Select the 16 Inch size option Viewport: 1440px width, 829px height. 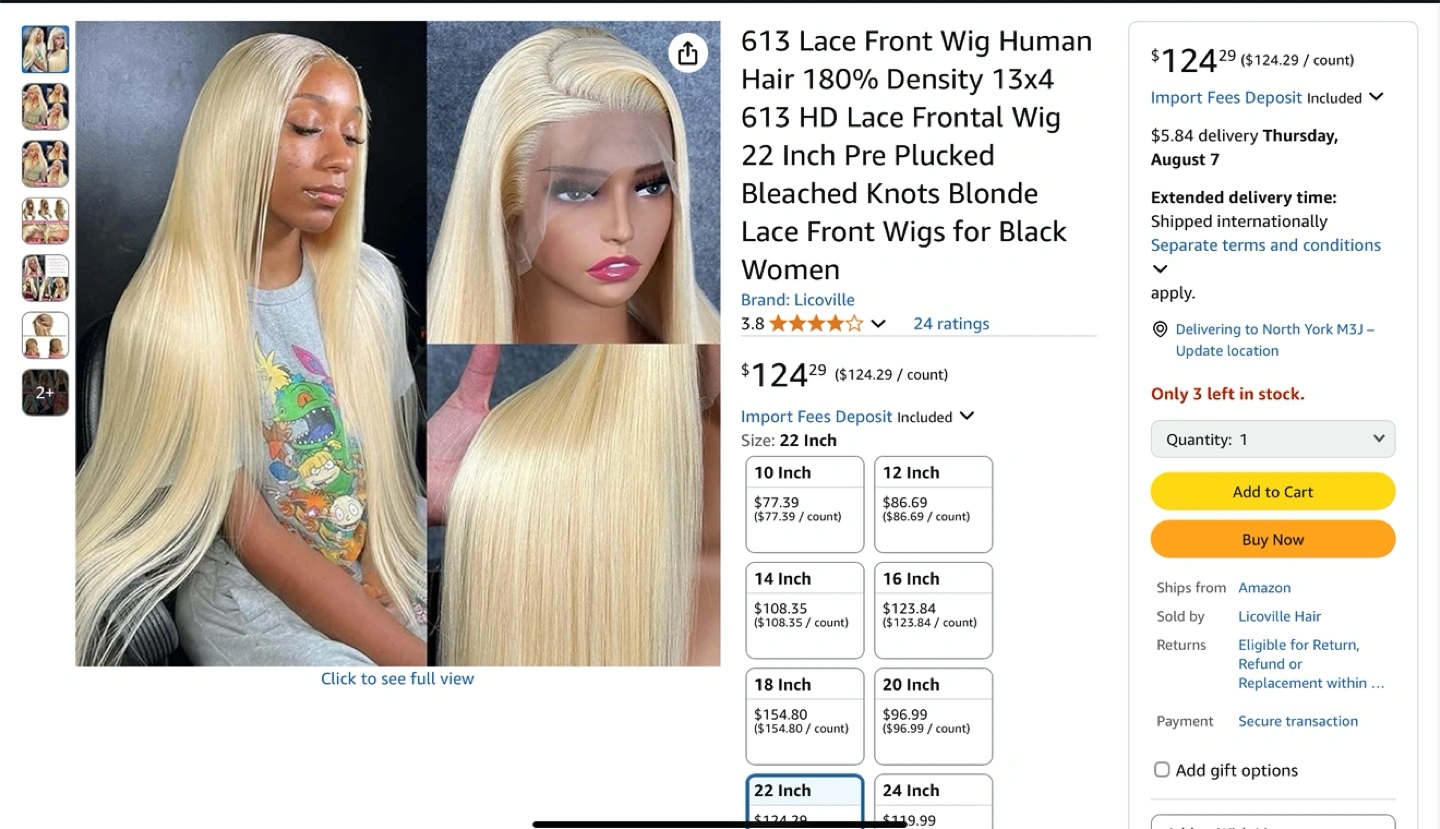coord(933,610)
